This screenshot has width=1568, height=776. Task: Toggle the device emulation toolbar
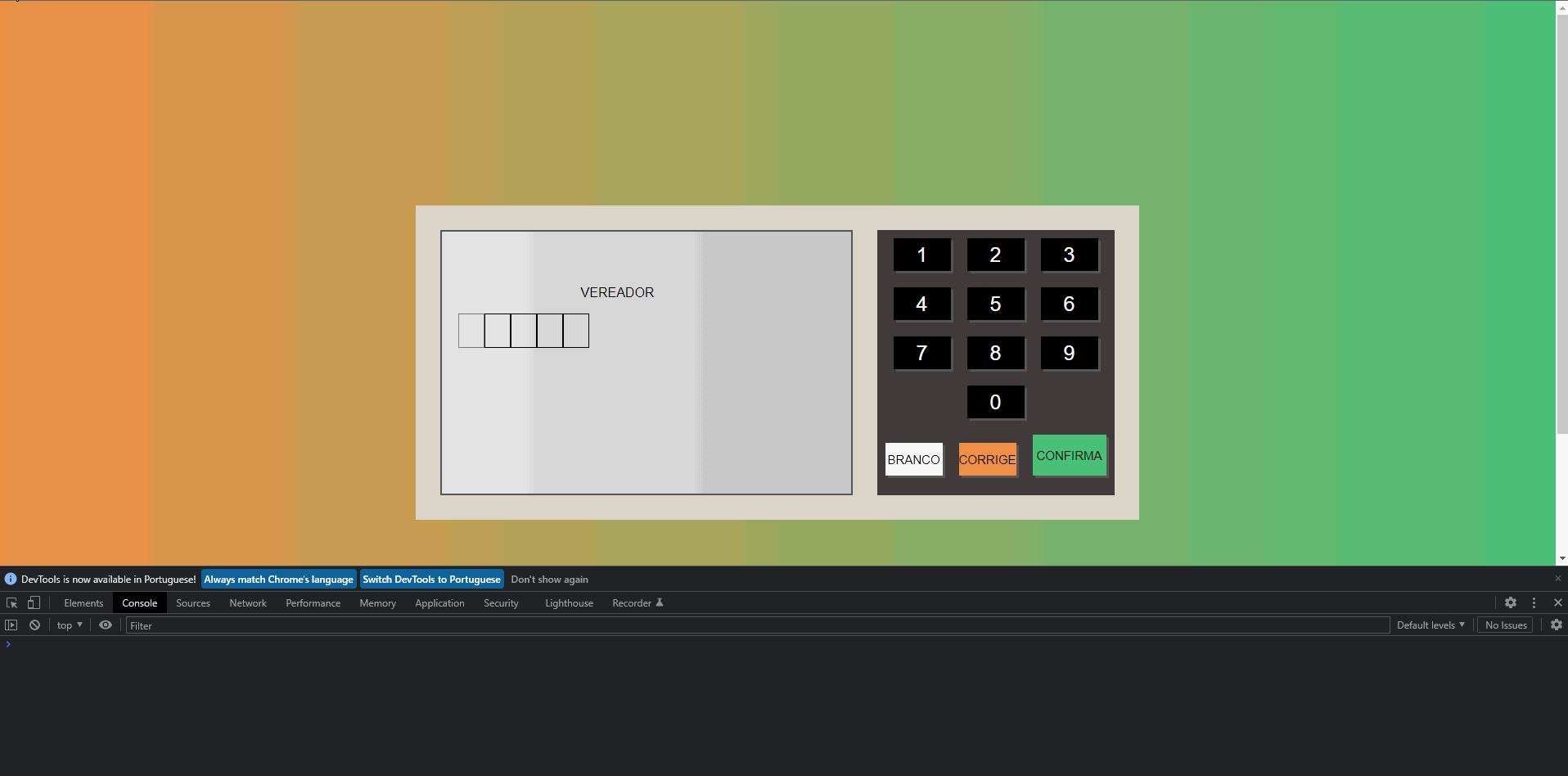click(33, 602)
